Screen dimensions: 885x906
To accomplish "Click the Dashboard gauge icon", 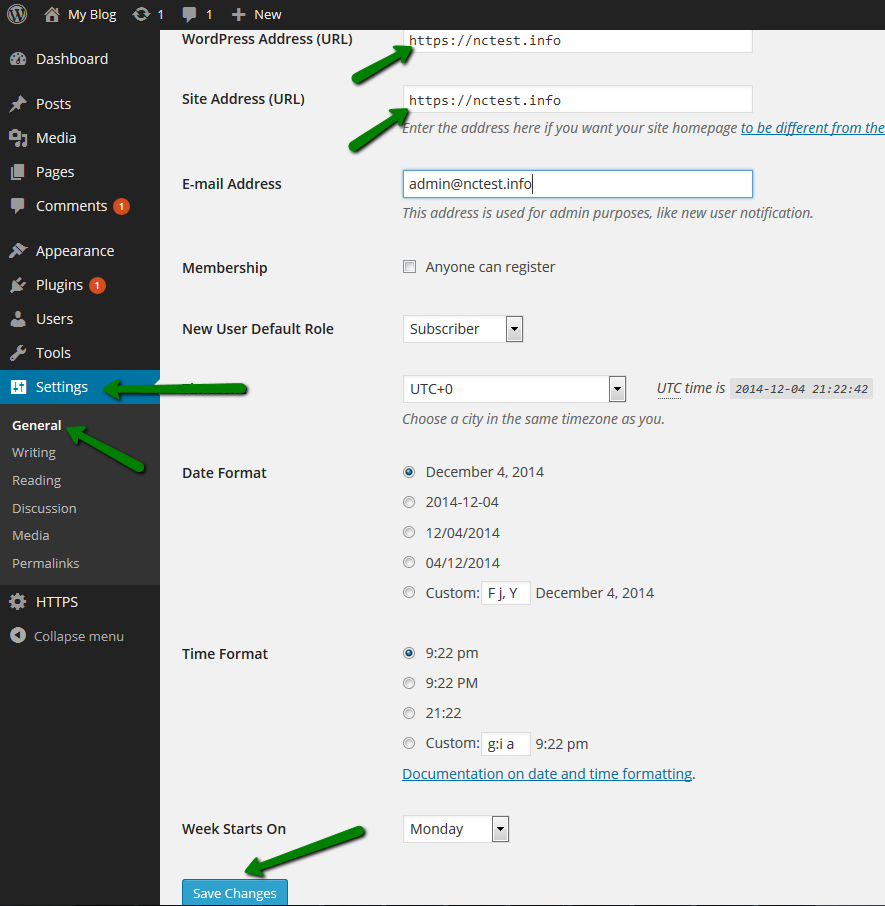I will click(x=18, y=58).
